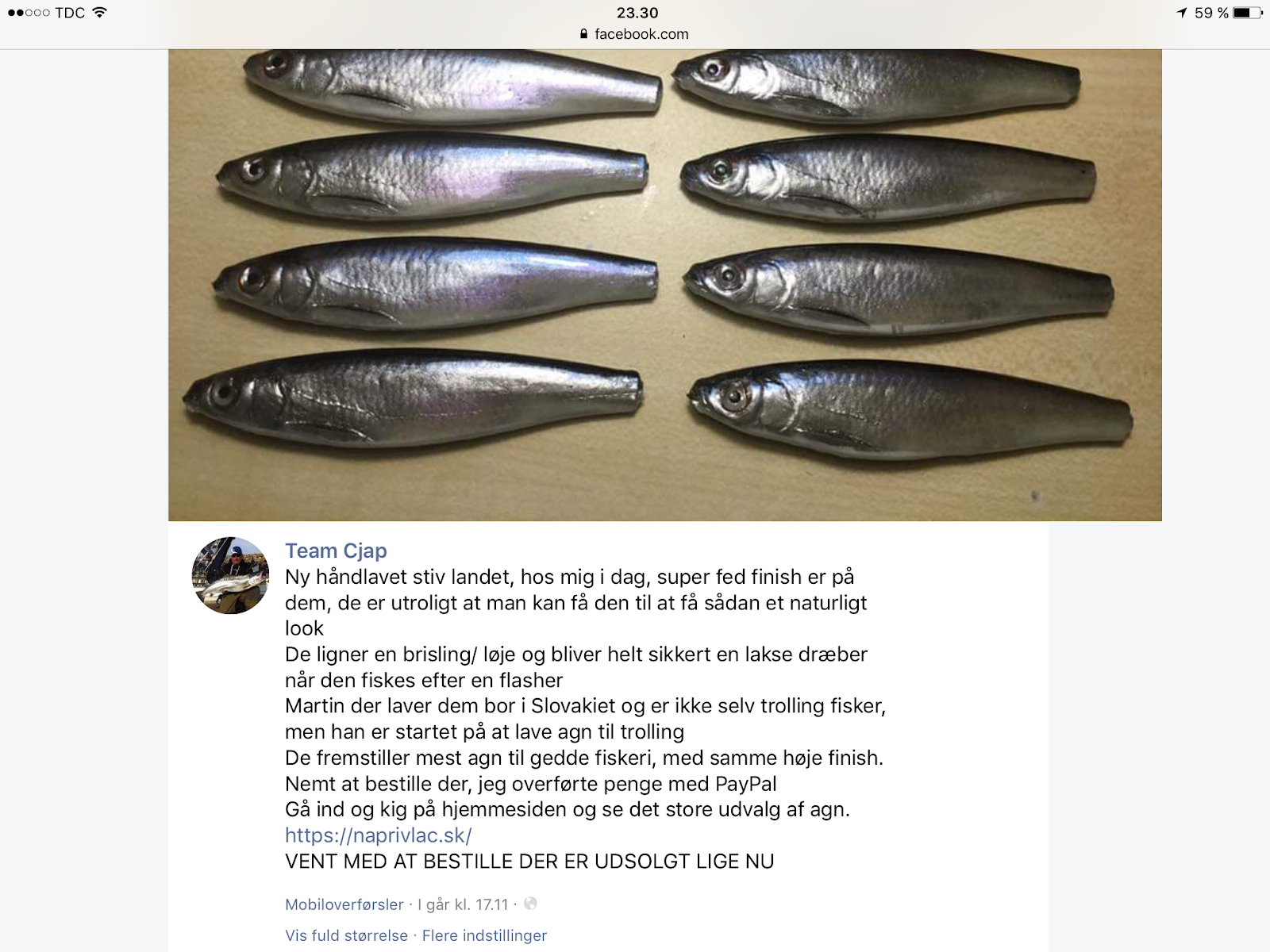Image resolution: width=1270 pixels, height=952 pixels.
Task: Open the Mobiloverførsler album link
Action: [344, 904]
